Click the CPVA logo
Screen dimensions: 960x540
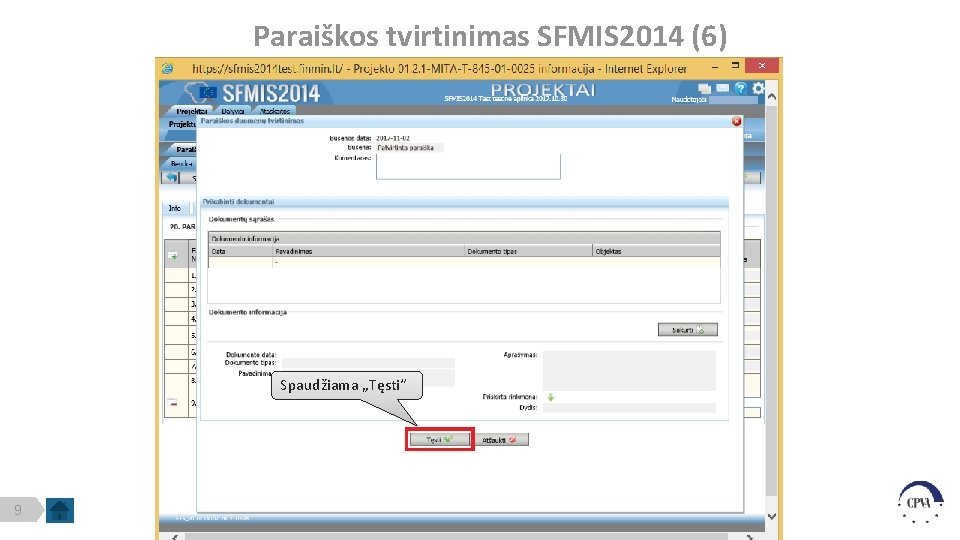click(x=920, y=503)
